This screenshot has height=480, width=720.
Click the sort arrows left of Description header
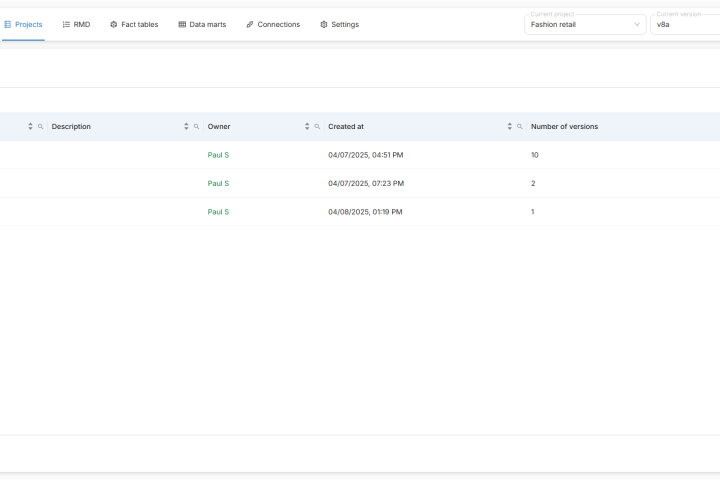coord(30,127)
